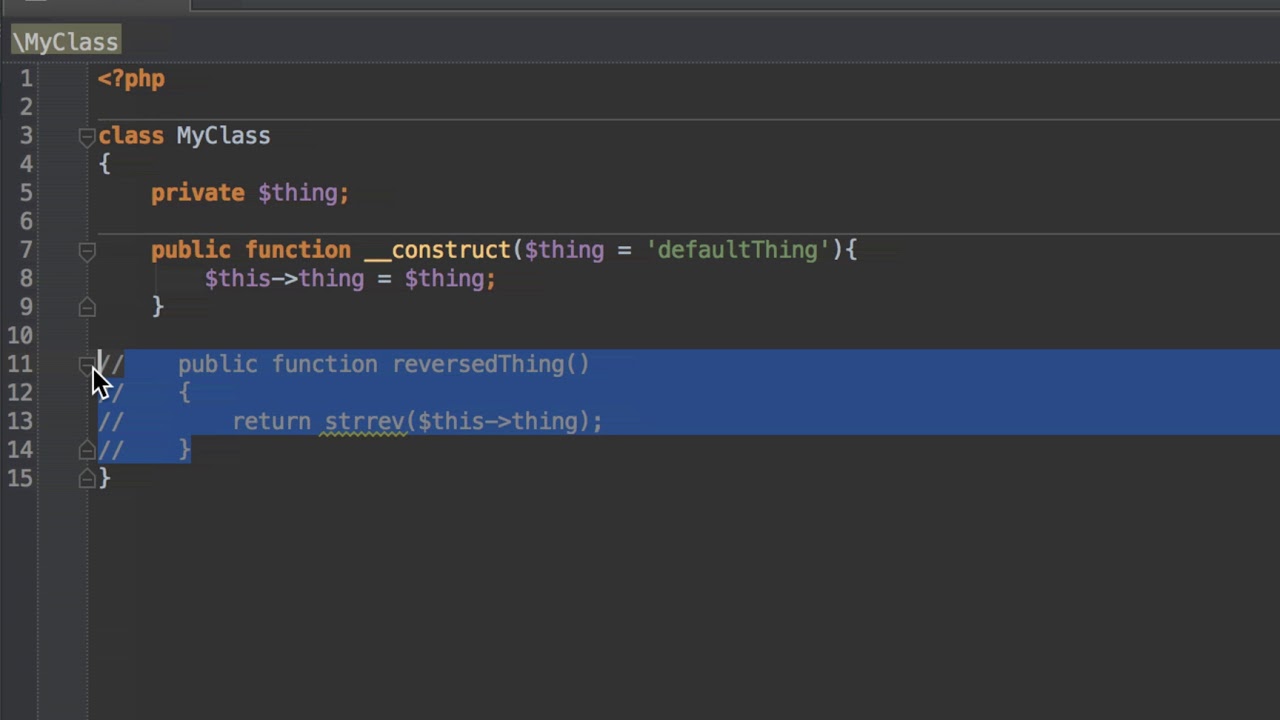Click the closing brace on line 15
The image size is (1280, 720).
coord(104,478)
